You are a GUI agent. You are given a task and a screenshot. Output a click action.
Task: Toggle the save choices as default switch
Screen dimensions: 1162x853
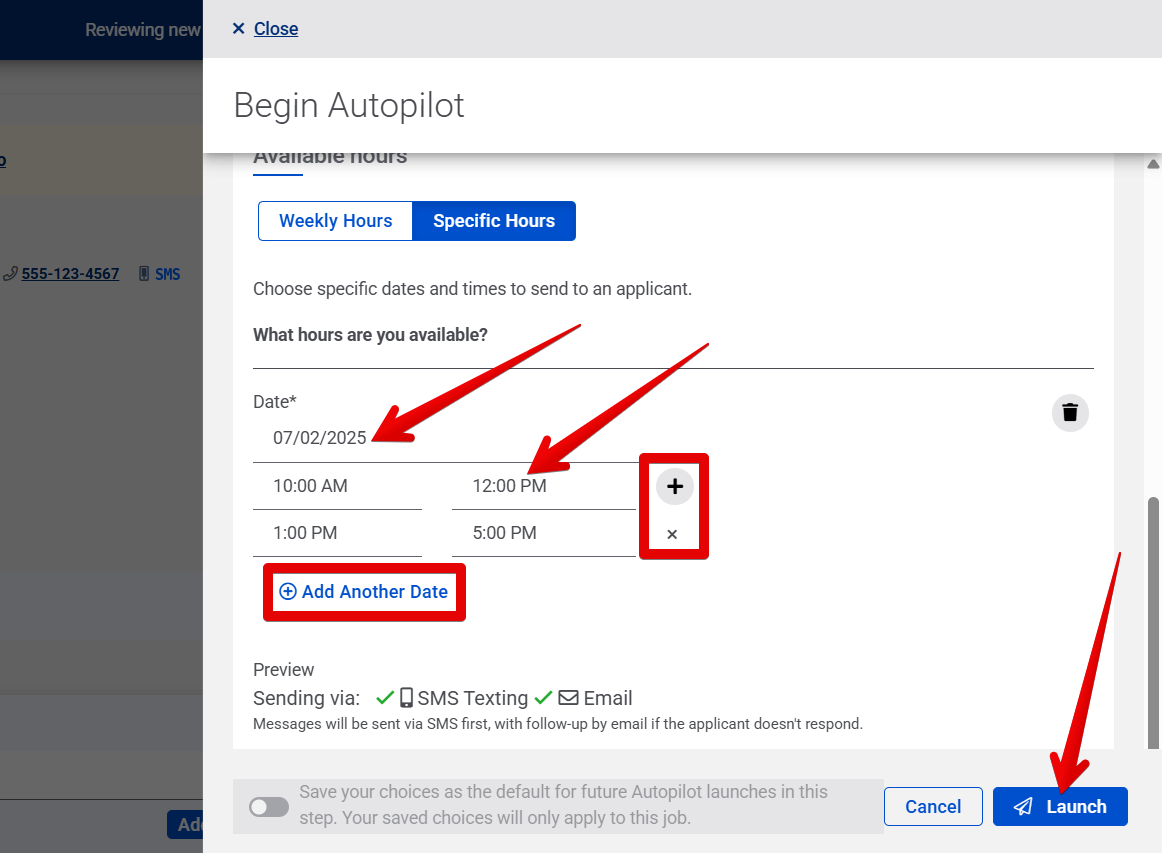tap(268, 806)
